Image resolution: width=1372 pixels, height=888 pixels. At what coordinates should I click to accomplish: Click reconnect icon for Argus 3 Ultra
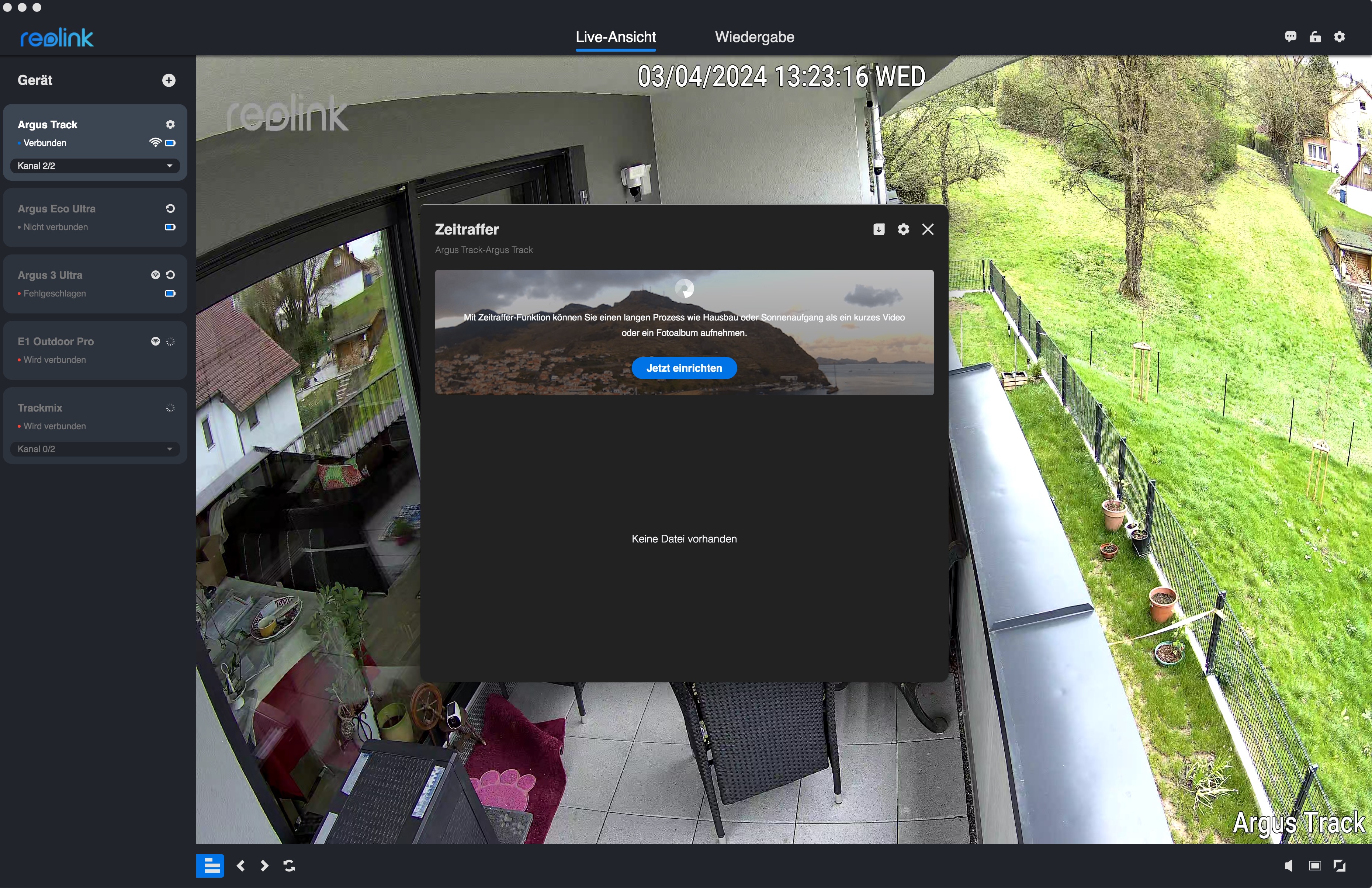tap(170, 275)
